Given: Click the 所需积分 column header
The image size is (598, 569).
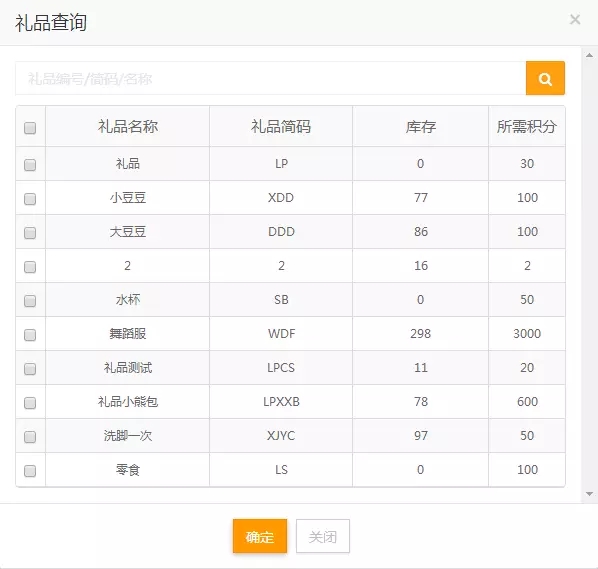Looking at the screenshot, I should [527, 126].
